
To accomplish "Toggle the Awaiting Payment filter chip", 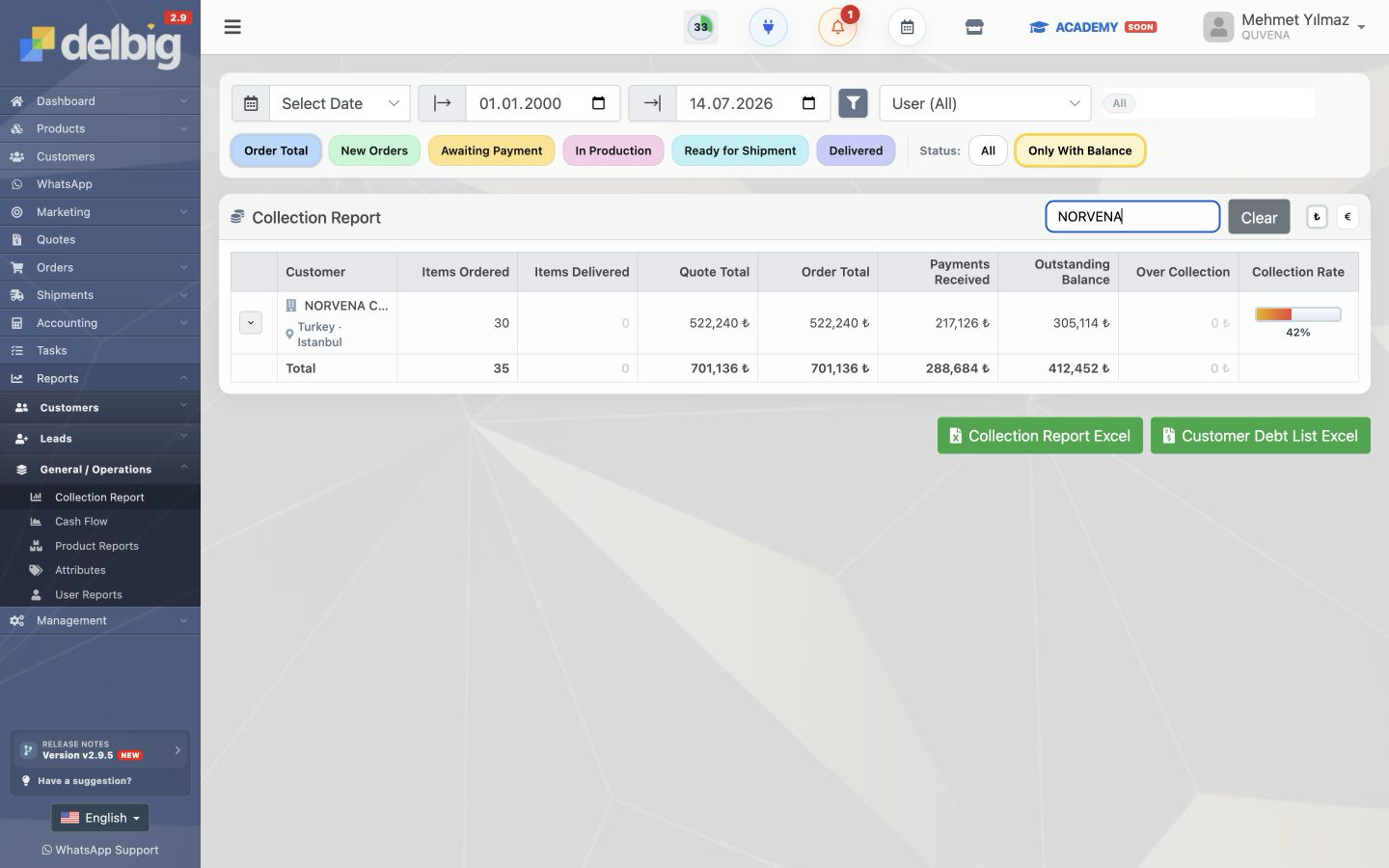I will (x=491, y=150).
